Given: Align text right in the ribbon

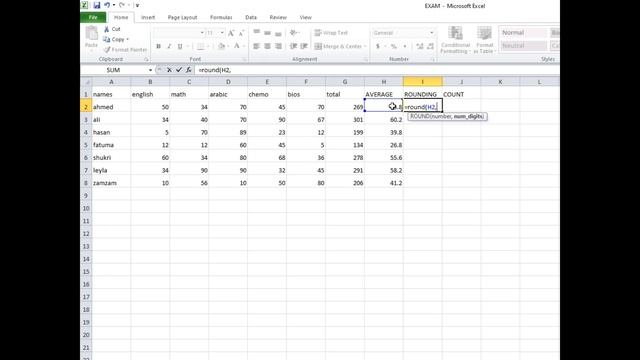Looking at the screenshot, I should (x=278, y=46).
